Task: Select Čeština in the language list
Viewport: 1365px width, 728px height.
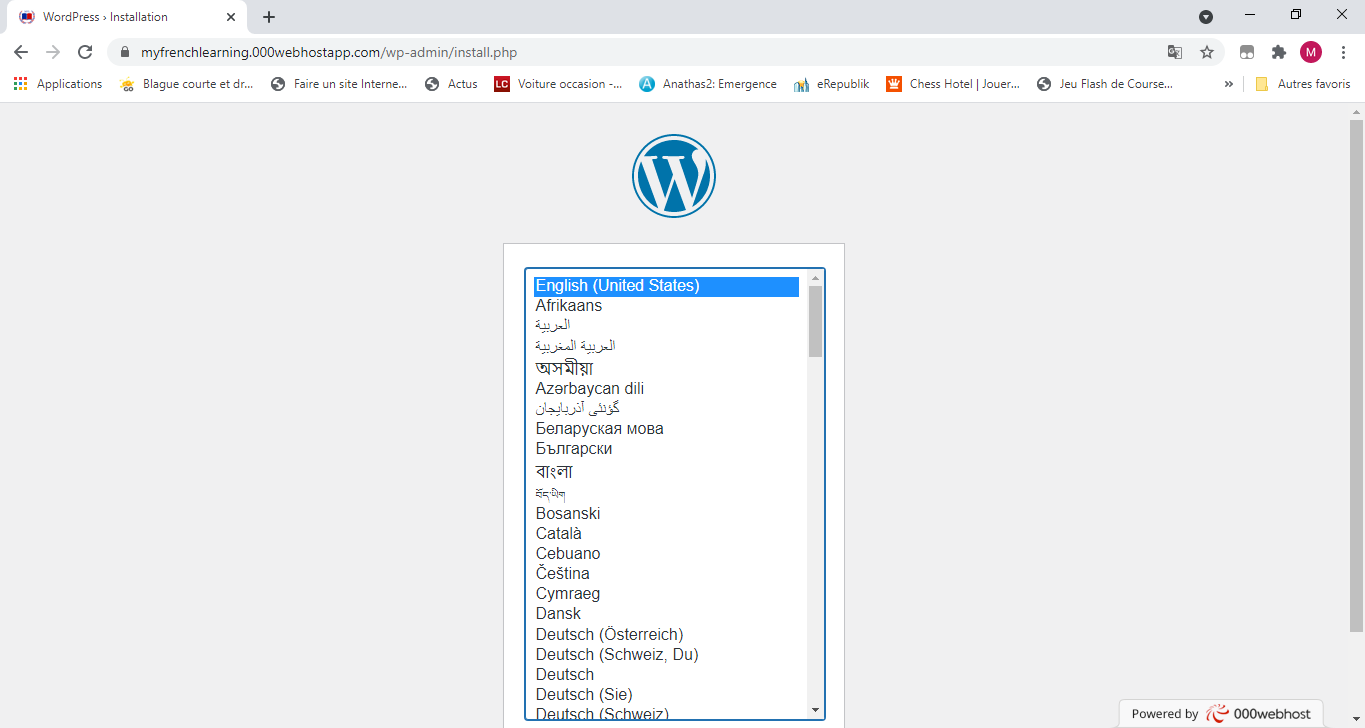Action: pyautogui.click(x=666, y=574)
